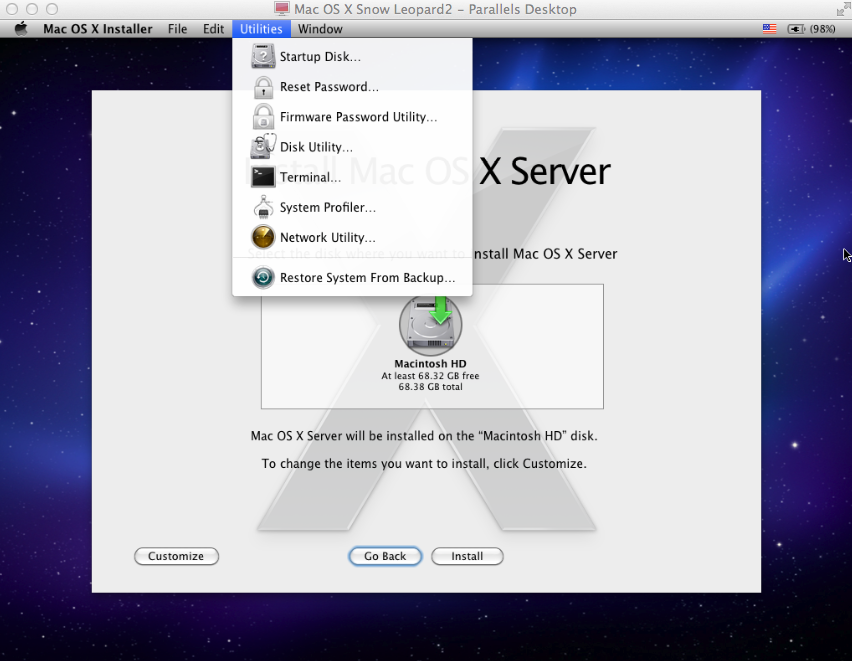This screenshot has height=661, width=852.
Task: Open the Mac OS X Installer menu
Action: 98,29
